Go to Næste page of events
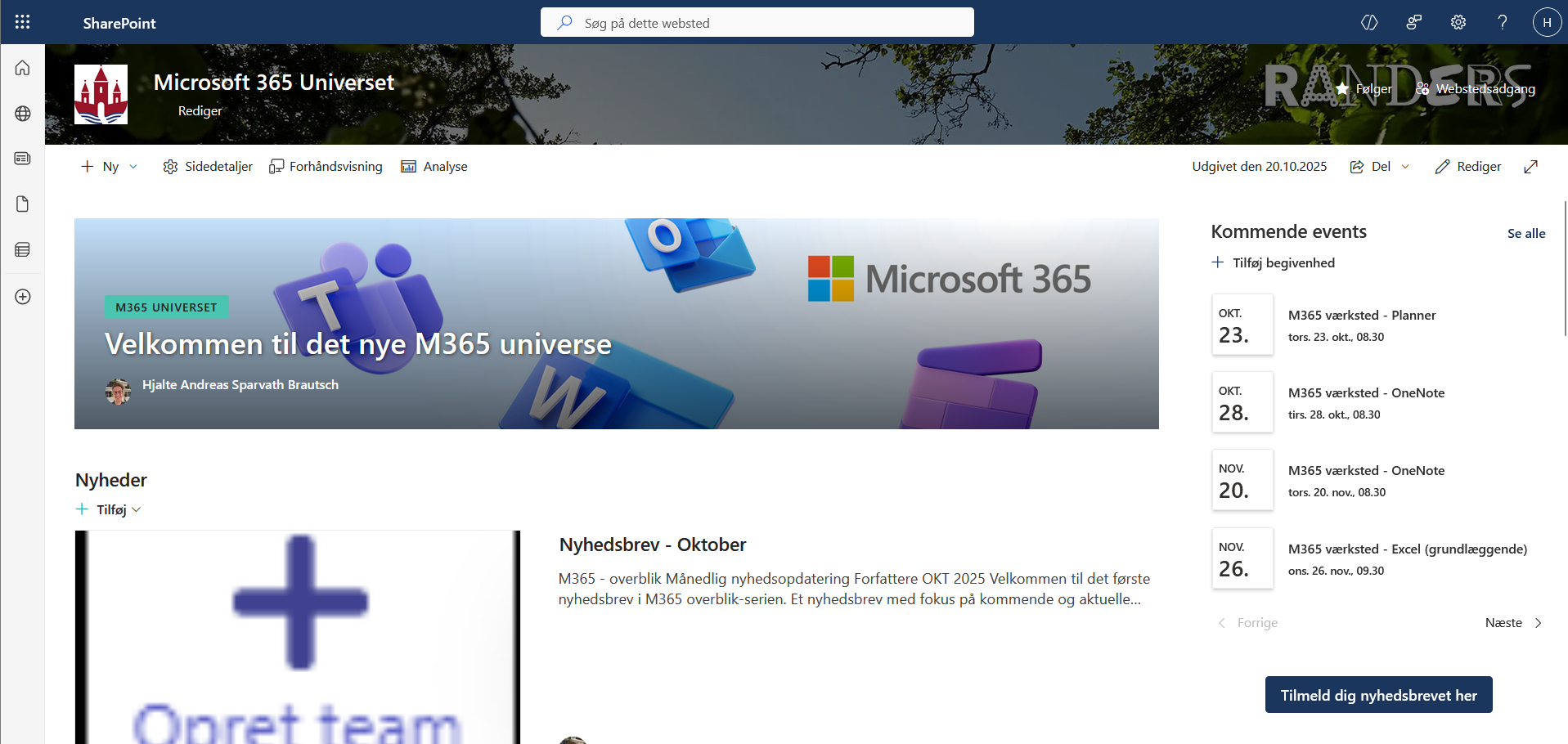Screen dimensions: 1568x744 click(1512, 623)
